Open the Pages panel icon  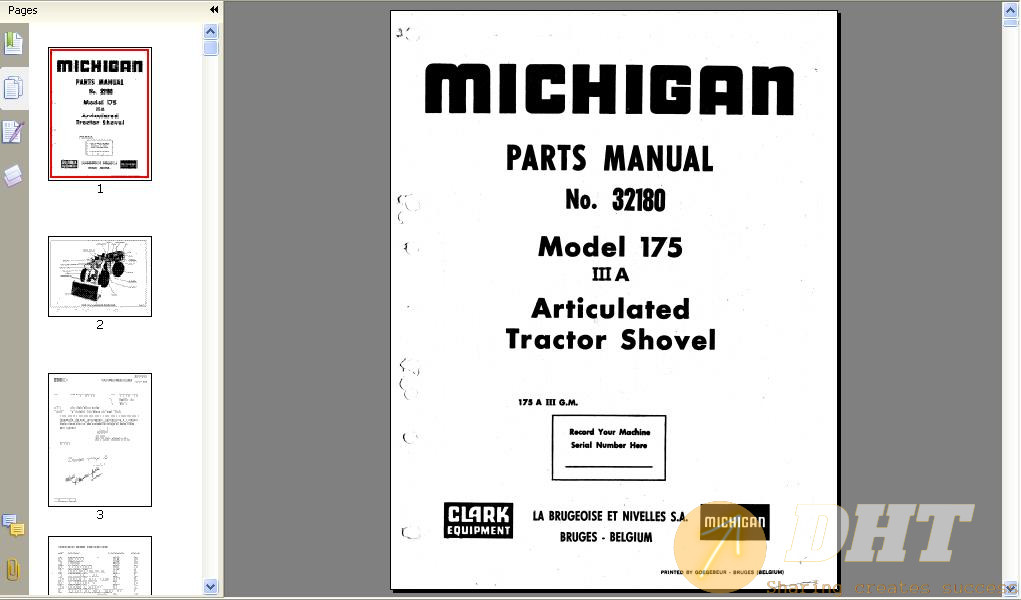click(13, 88)
